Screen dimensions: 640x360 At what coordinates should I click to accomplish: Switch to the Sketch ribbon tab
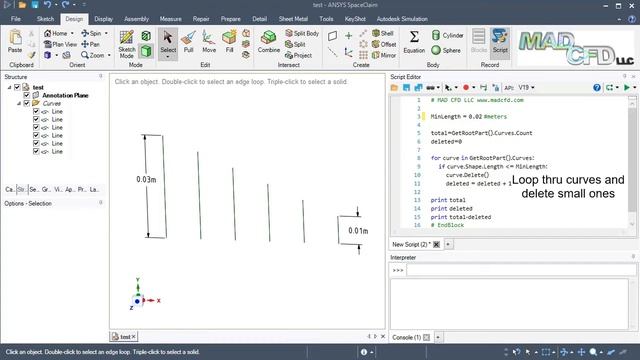[x=45, y=19]
